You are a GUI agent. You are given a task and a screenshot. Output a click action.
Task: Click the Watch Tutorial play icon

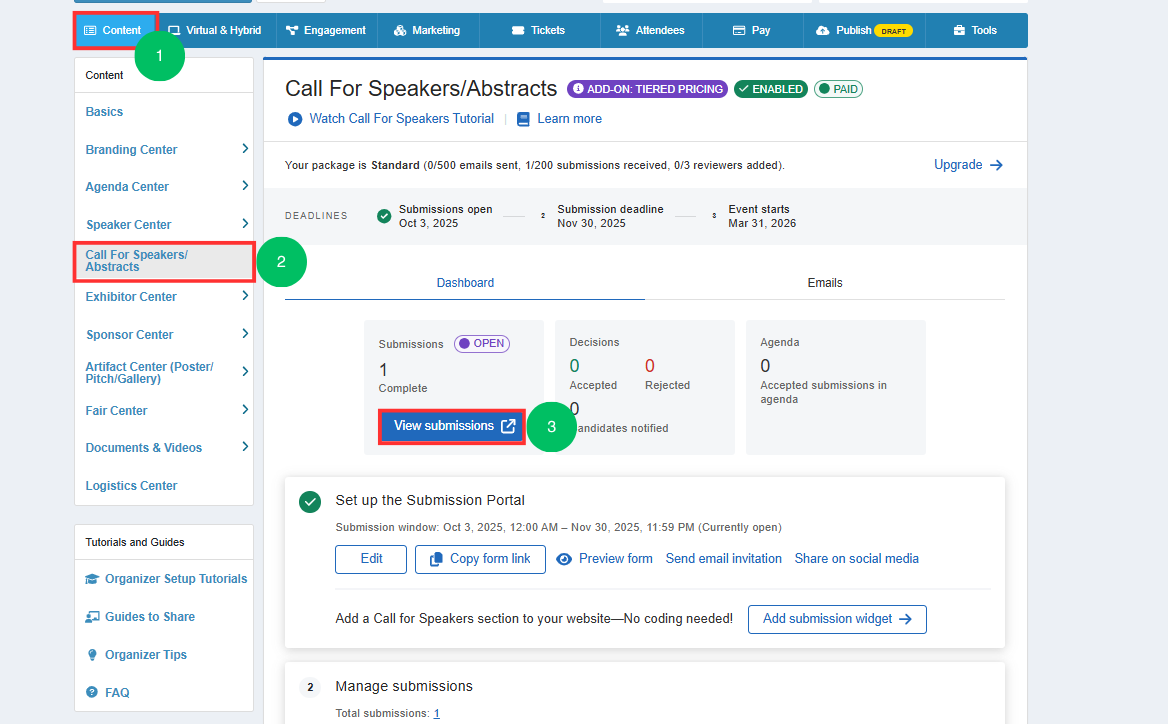[x=295, y=119]
